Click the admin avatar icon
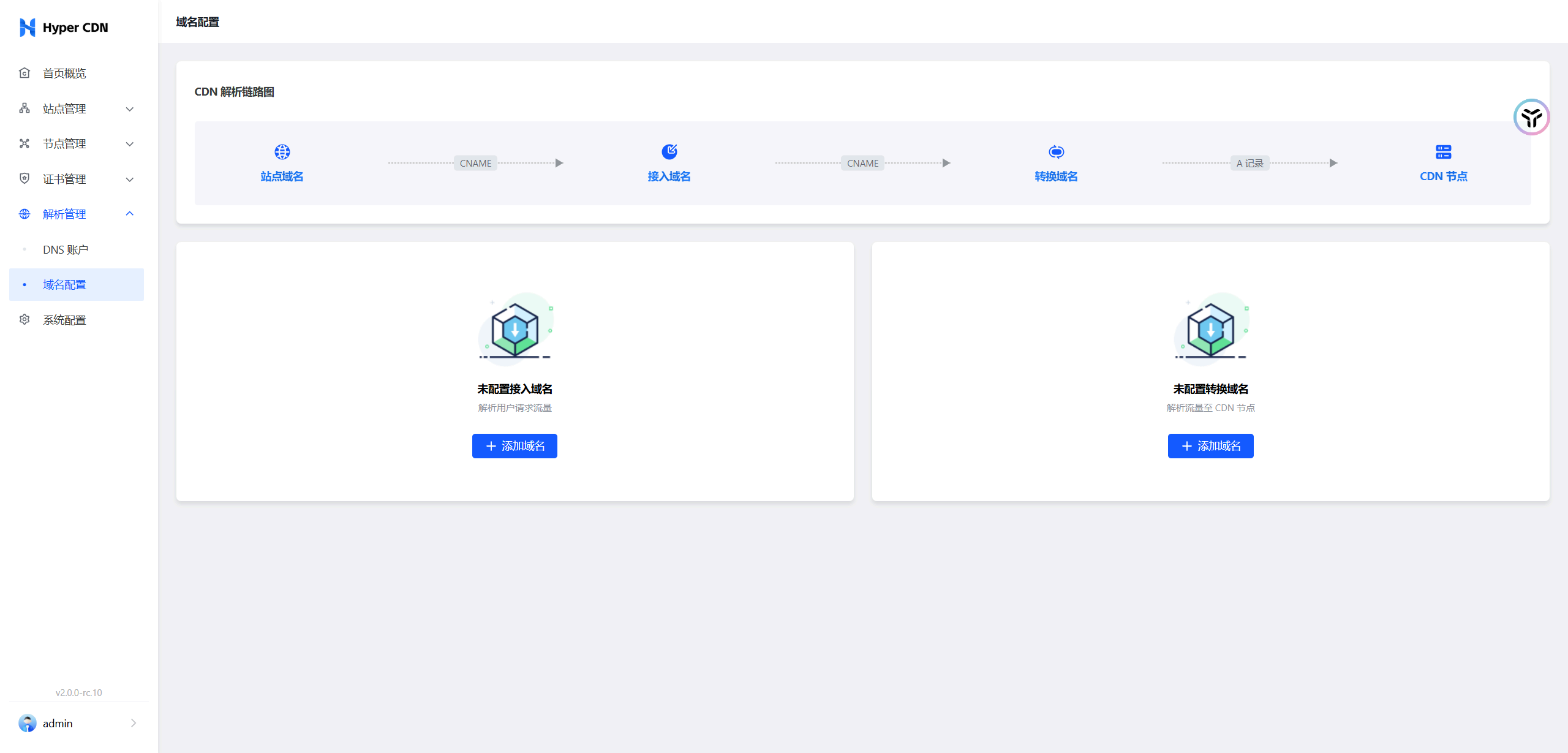The height and width of the screenshot is (753, 1568). [x=28, y=723]
